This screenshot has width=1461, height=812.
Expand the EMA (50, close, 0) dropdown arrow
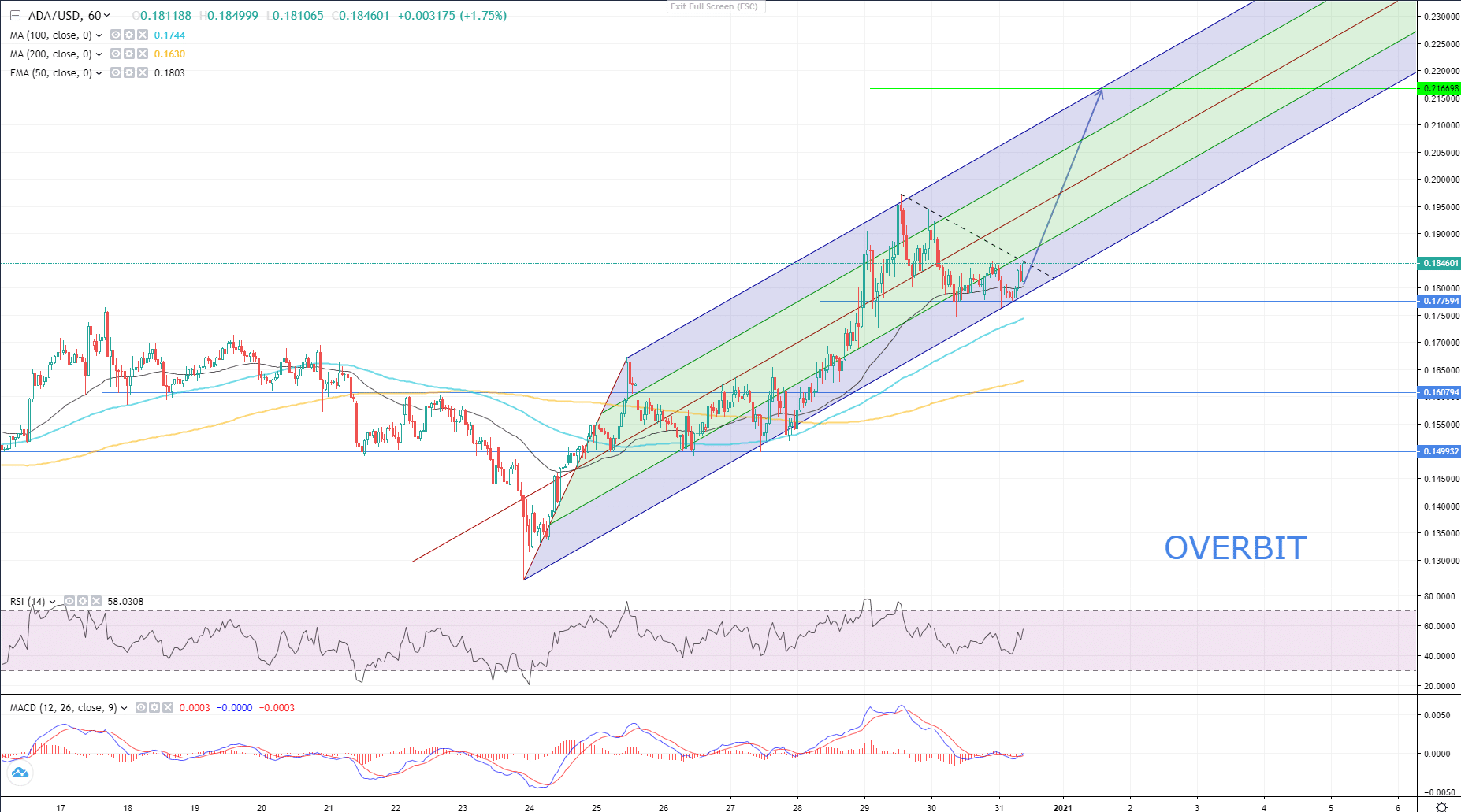(x=99, y=73)
